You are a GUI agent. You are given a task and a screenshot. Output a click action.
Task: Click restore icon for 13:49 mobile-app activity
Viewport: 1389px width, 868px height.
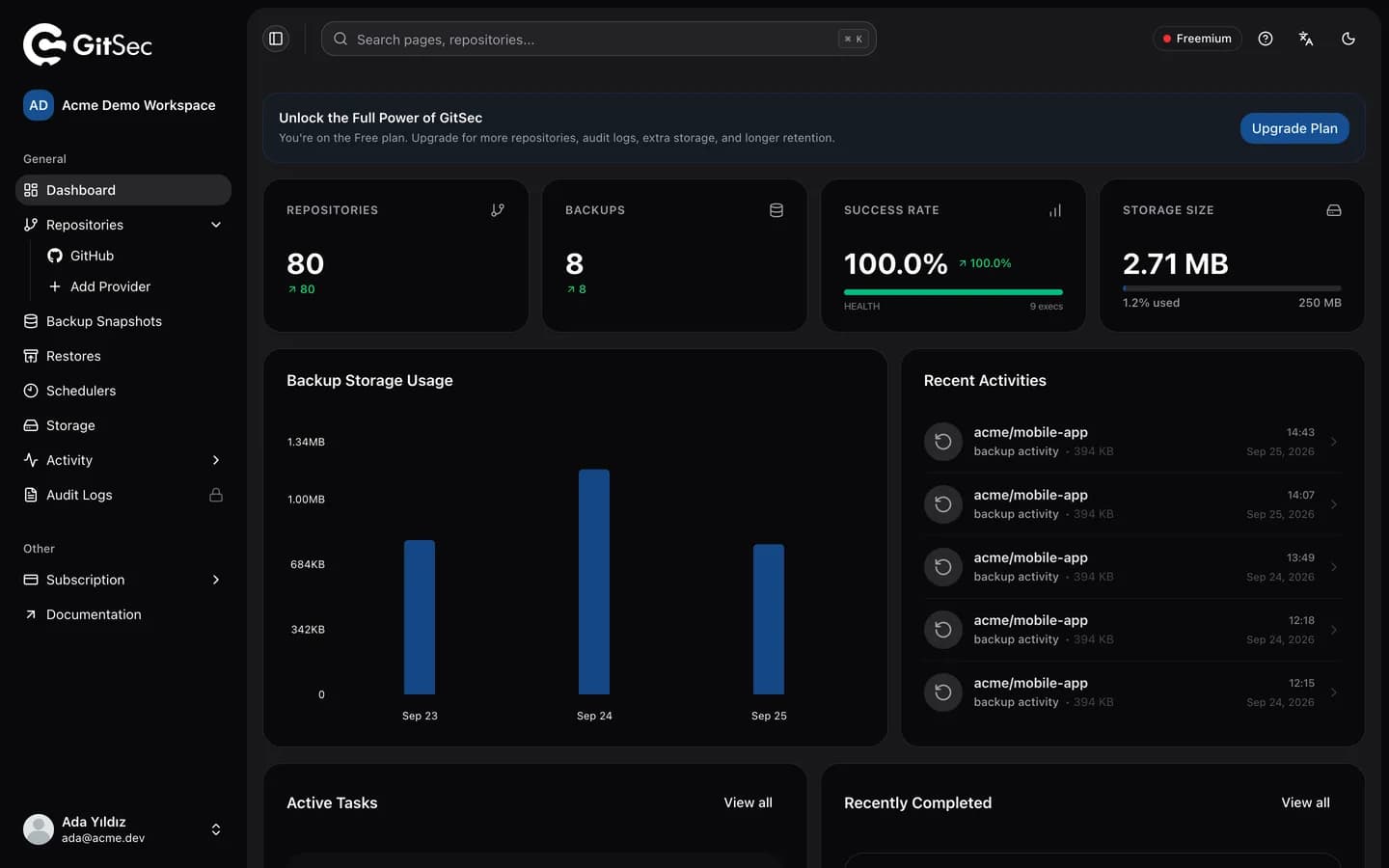943,567
